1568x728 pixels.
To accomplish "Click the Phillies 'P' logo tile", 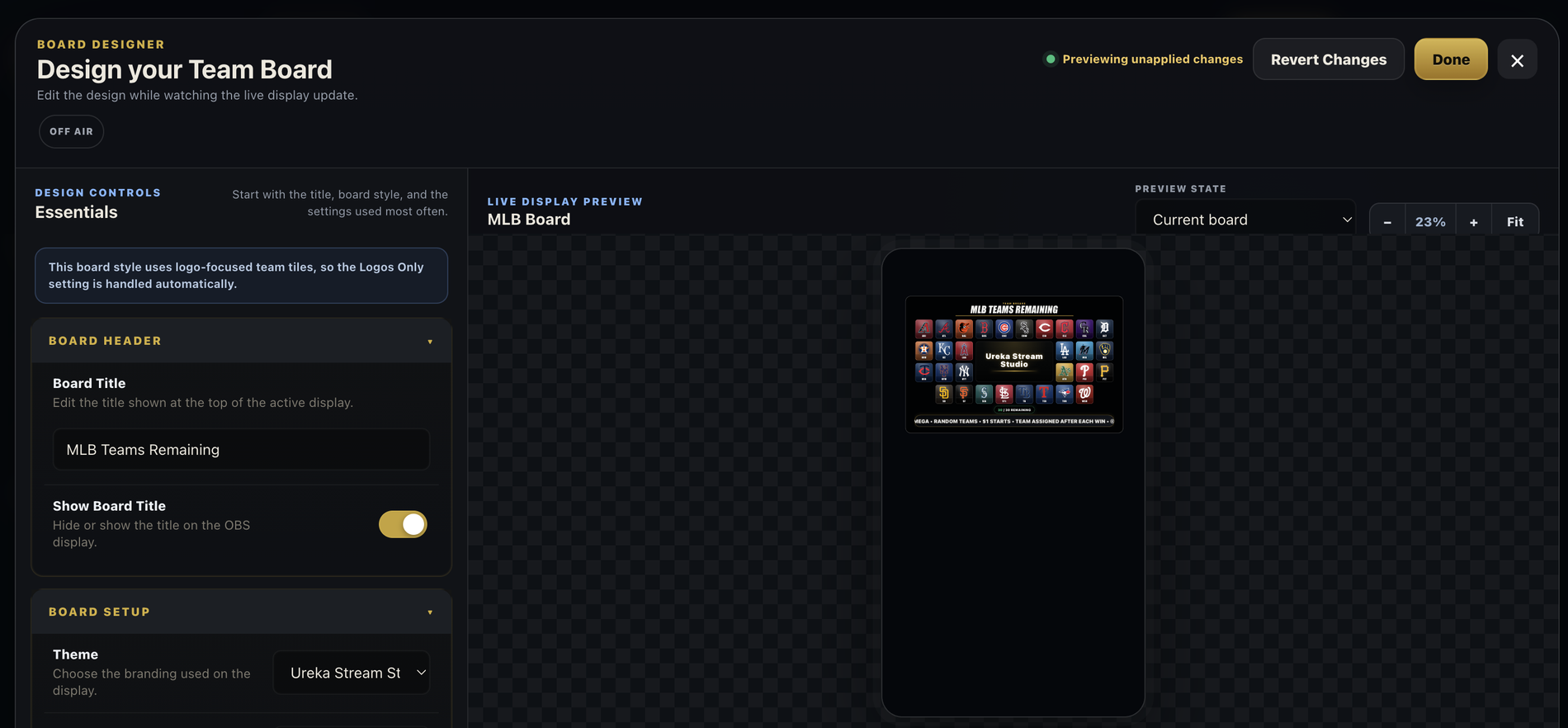I will pos(1084,372).
